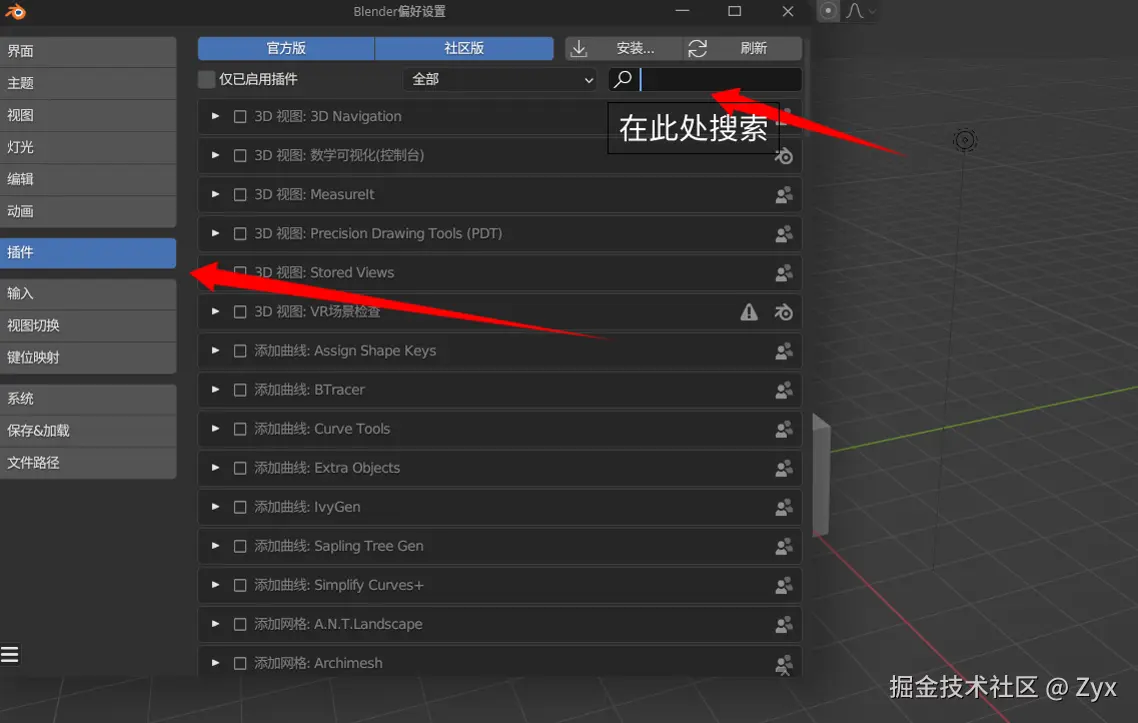Screen dimensions: 1138x723
Task: Enable the BTracer add-on checkbox
Action: point(240,391)
